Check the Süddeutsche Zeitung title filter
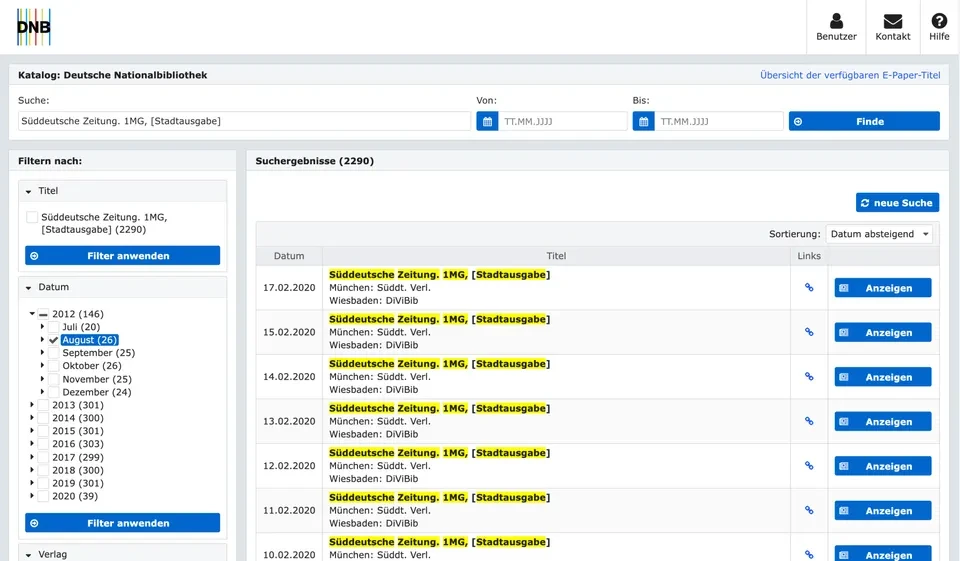The height and width of the screenshot is (561, 960). (32, 217)
